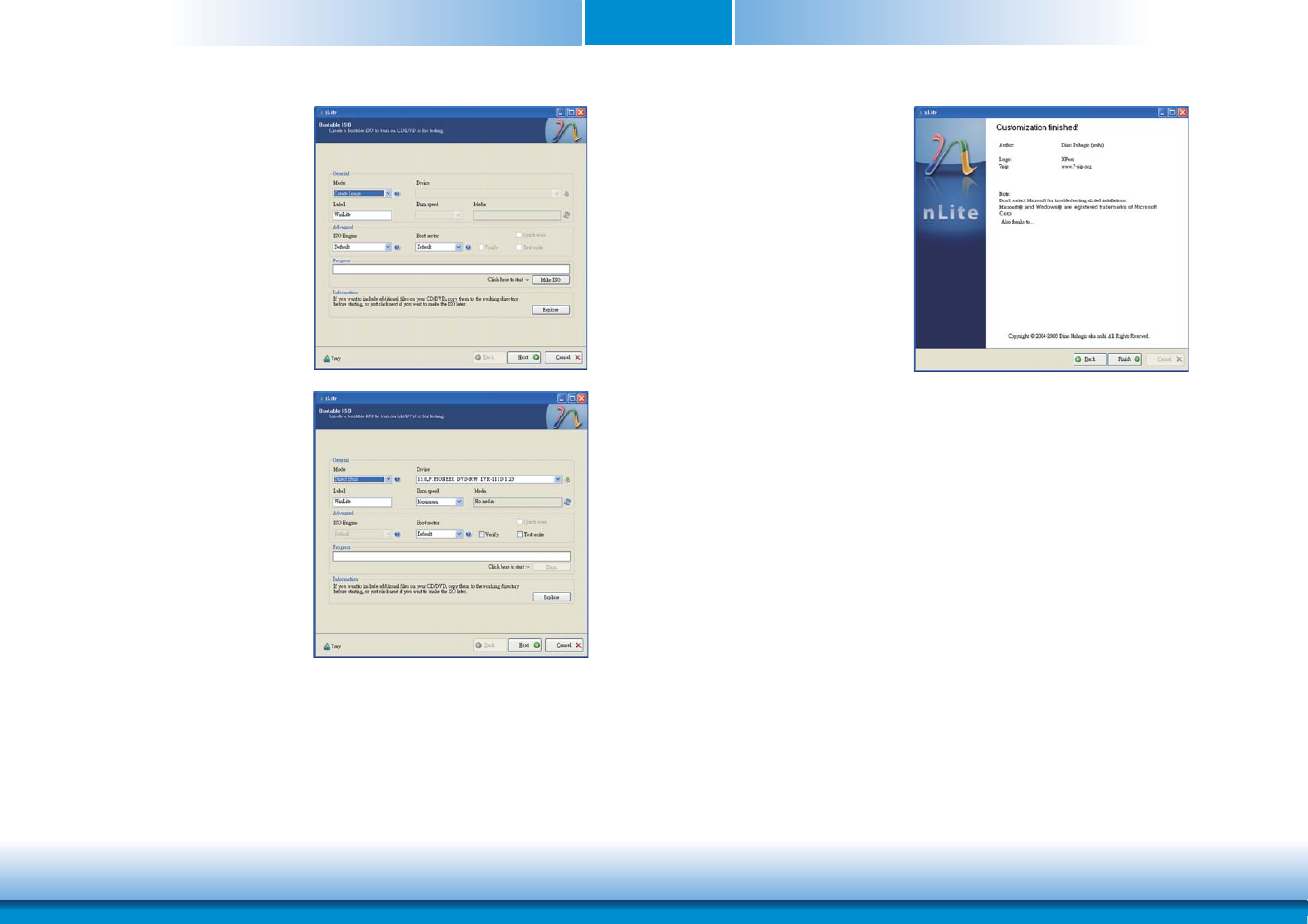Click Next button in Create Image window
Screen dimensions: 1308x924
524,357
